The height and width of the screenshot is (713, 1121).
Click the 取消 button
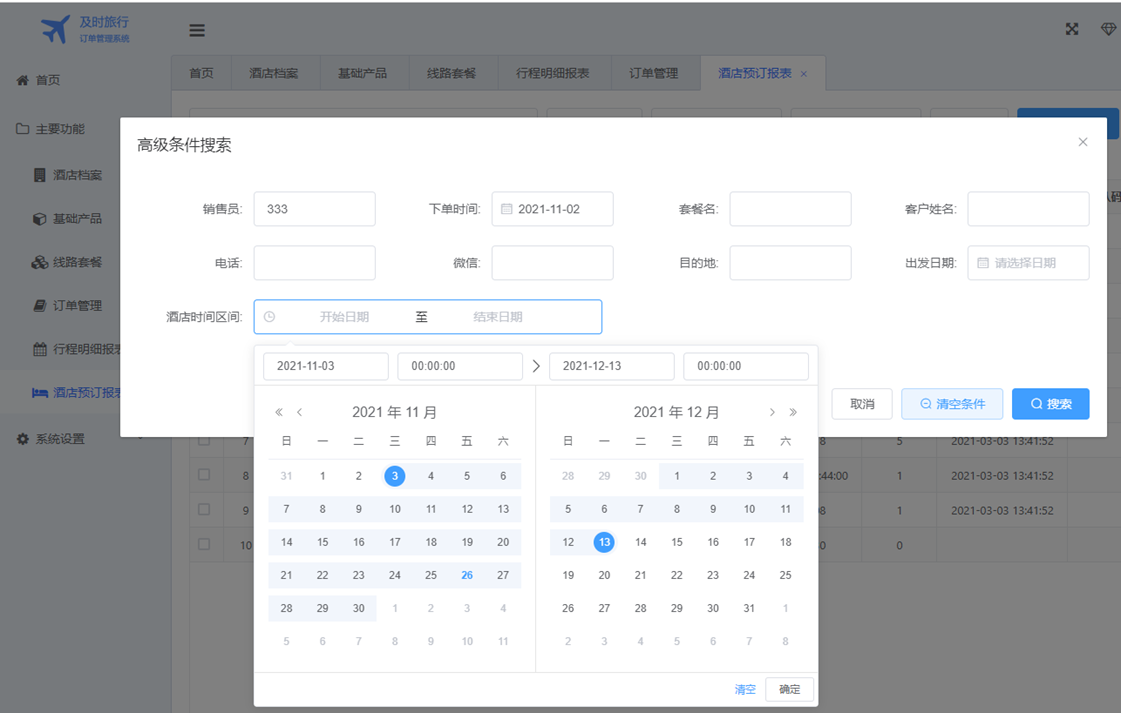click(x=862, y=404)
